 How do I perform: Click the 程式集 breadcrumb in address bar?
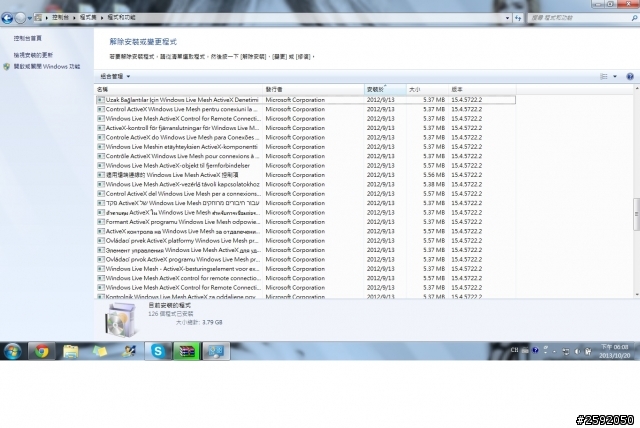point(88,18)
